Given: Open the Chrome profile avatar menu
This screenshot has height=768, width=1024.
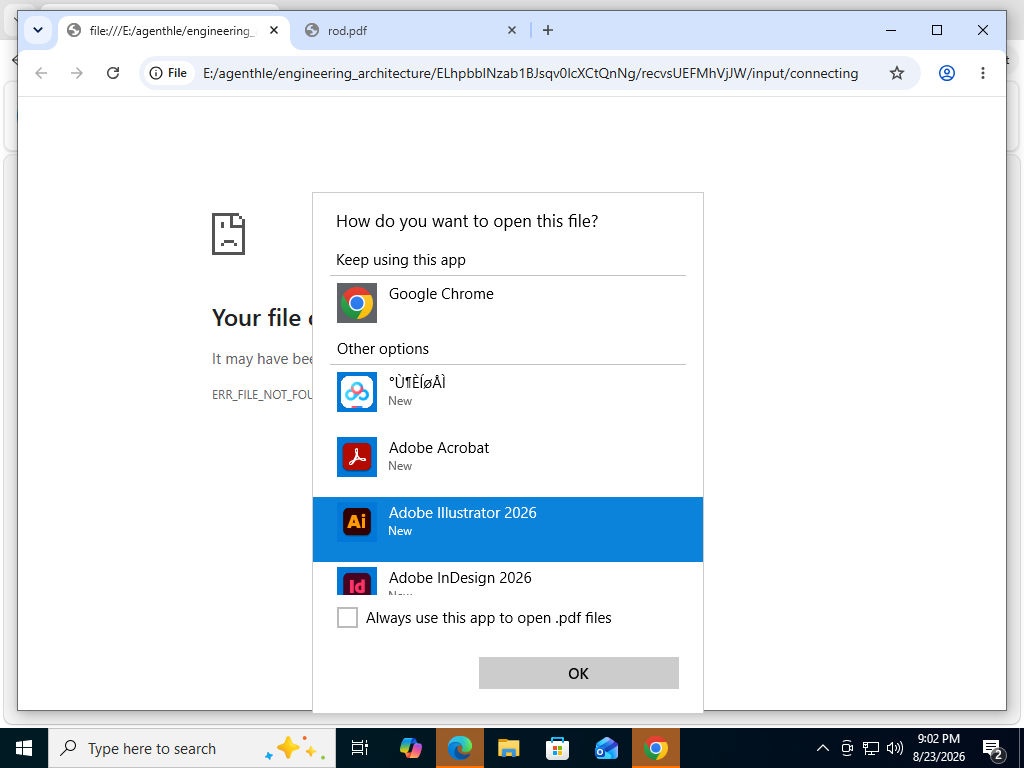Looking at the screenshot, I should 947,73.
